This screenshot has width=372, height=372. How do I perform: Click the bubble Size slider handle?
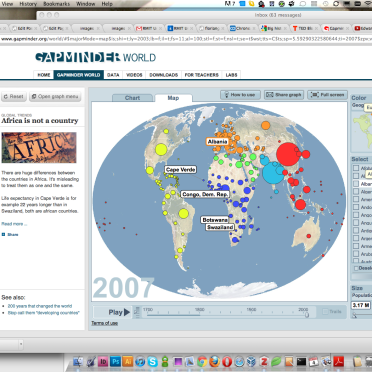pos(354,315)
